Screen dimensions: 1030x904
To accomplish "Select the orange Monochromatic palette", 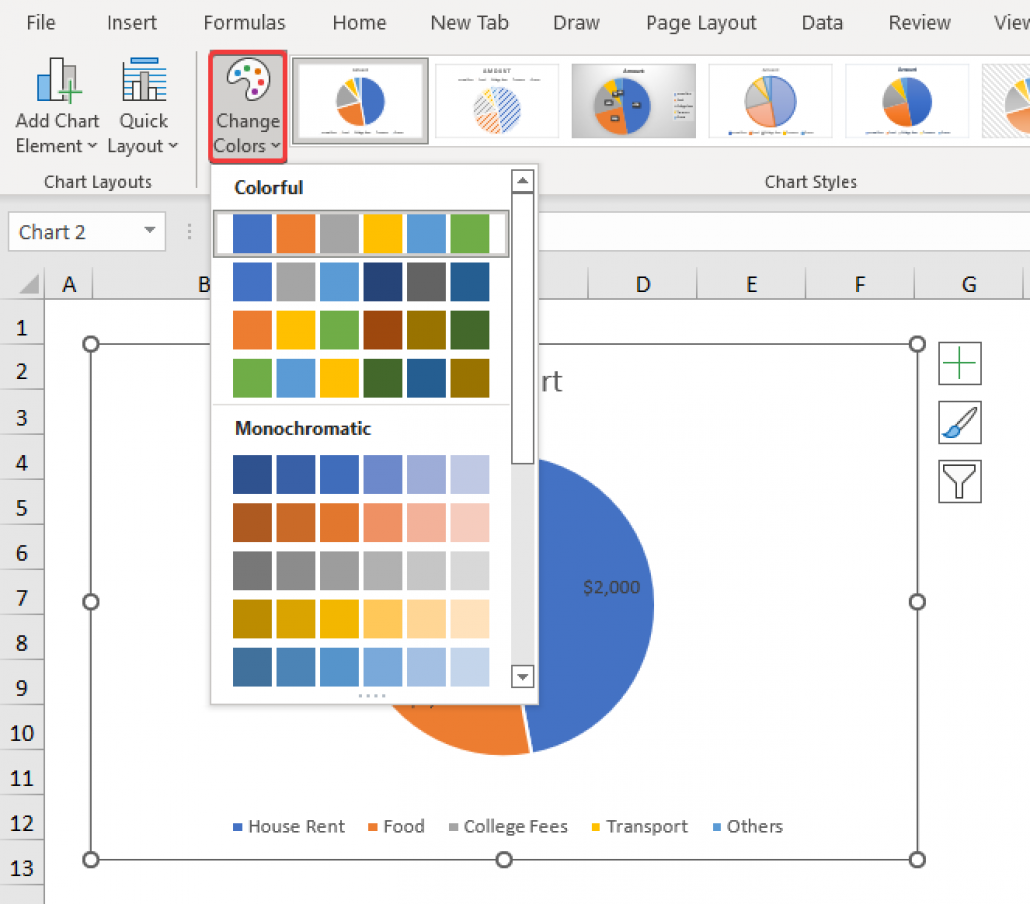I will [361, 523].
